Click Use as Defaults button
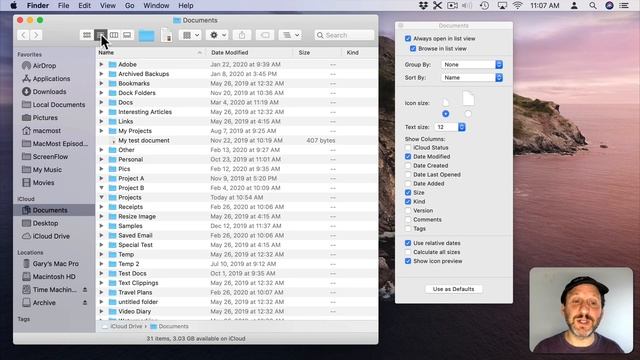640x360 pixels. [x=453, y=289]
